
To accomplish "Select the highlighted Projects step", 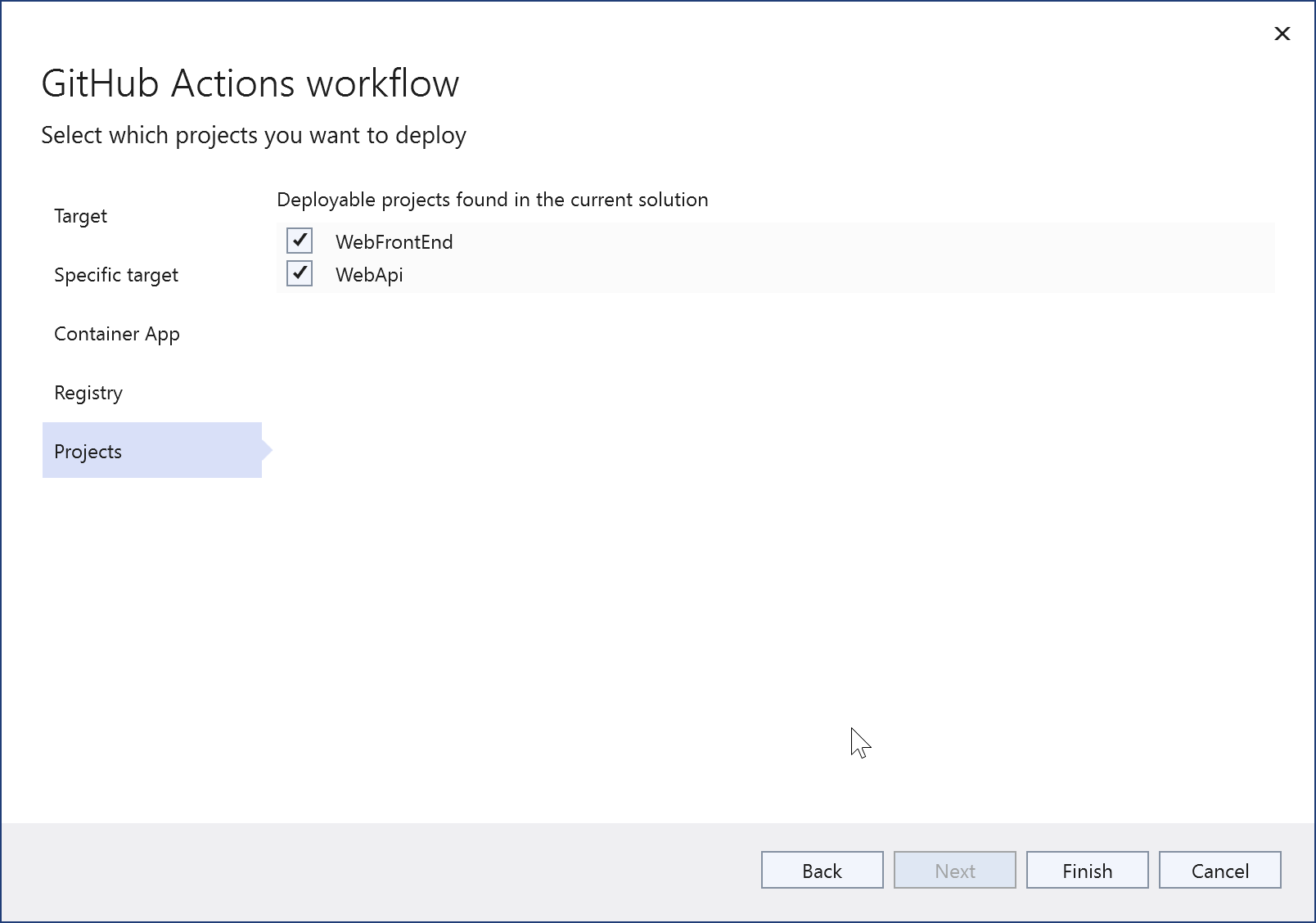I will coord(88,451).
